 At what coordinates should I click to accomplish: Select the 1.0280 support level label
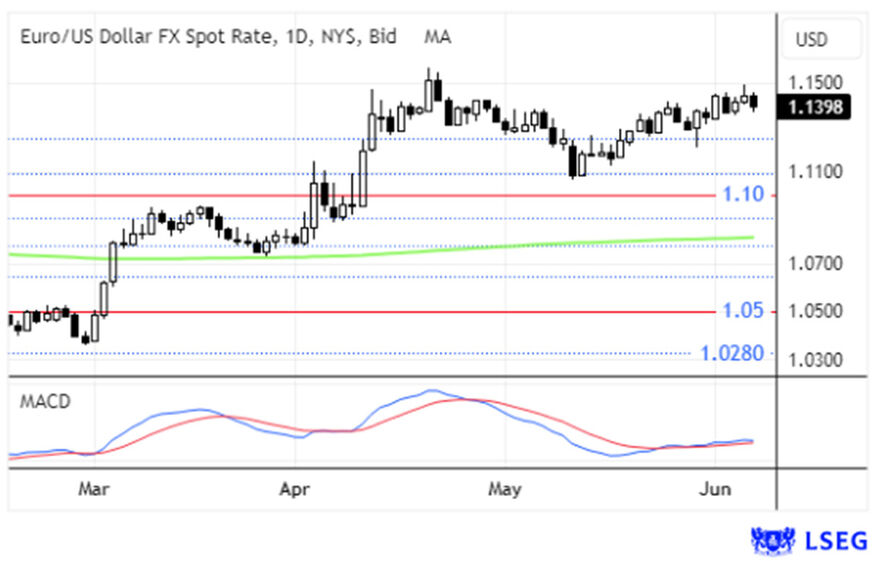coord(731,353)
